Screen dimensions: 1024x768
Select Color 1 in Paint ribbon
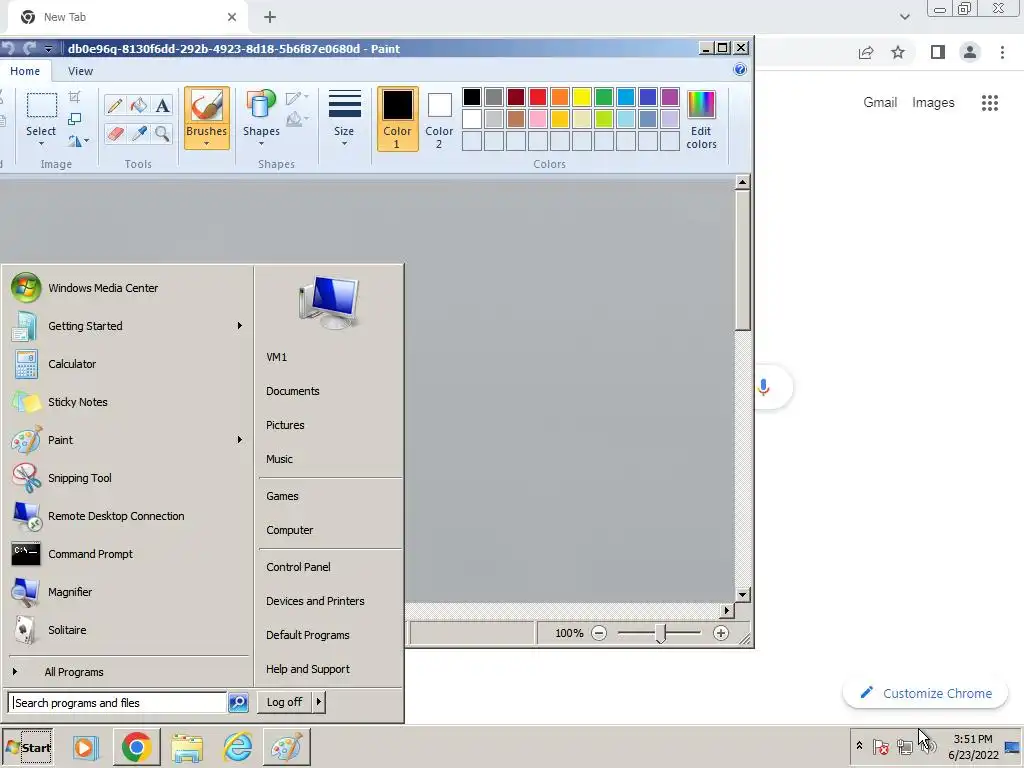pos(397,119)
